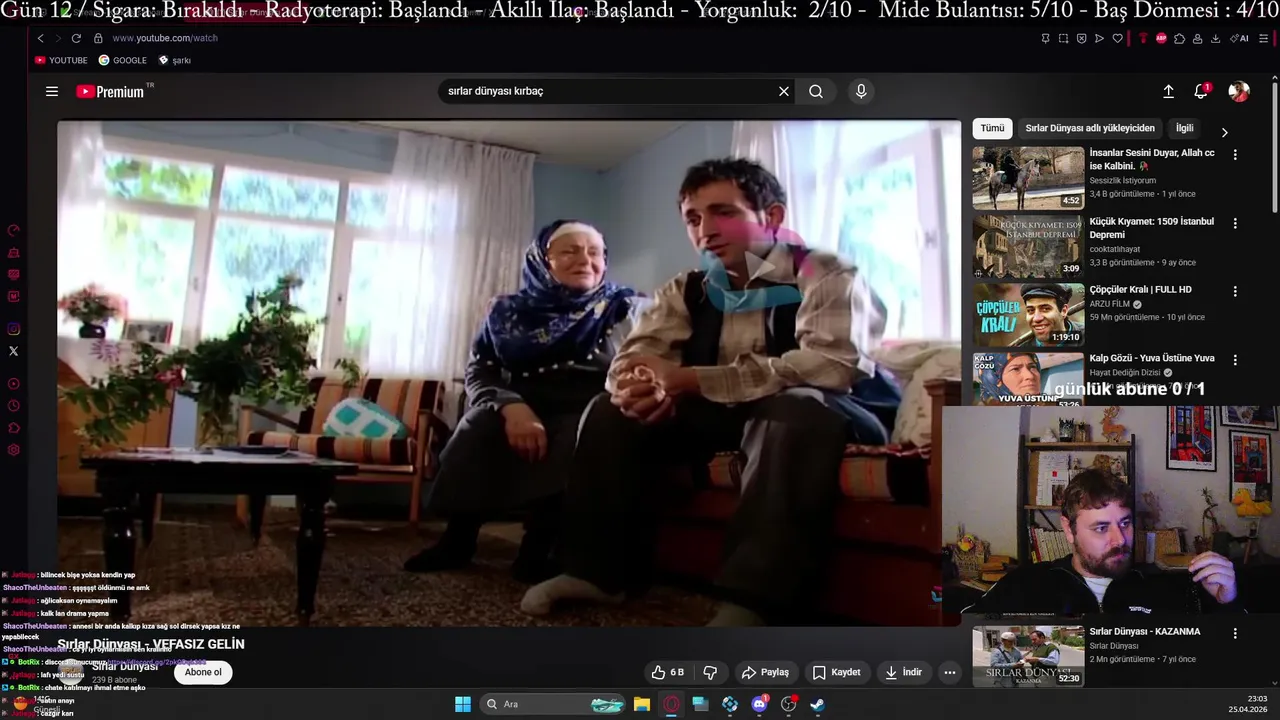Go back with browser back arrow
This screenshot has height=720, width=1280.
click(x=40, y=38)
